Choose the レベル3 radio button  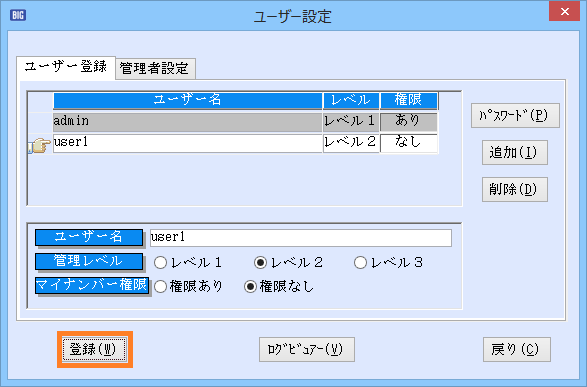pyautogui.click(x=389, y=263)
